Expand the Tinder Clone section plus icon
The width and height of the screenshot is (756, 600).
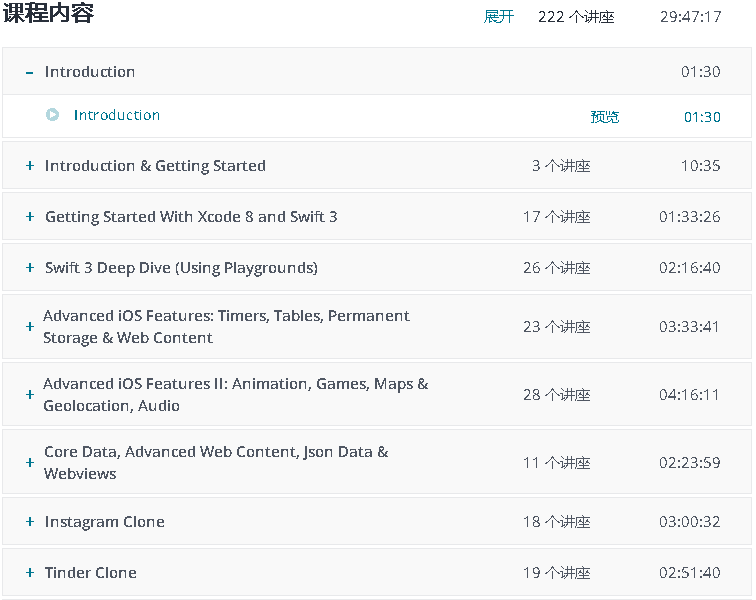coord(30,573)
